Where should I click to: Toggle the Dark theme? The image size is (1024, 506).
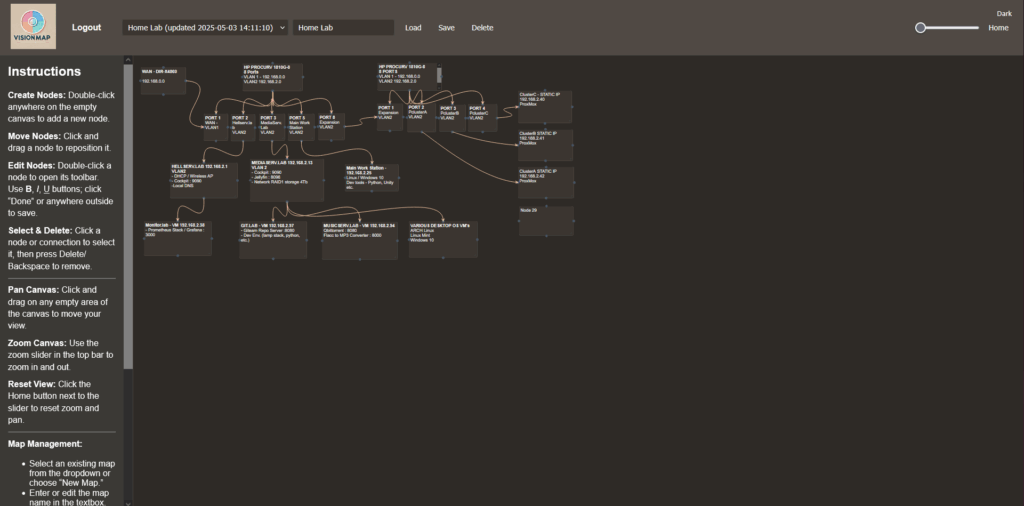pos(1004,14)
